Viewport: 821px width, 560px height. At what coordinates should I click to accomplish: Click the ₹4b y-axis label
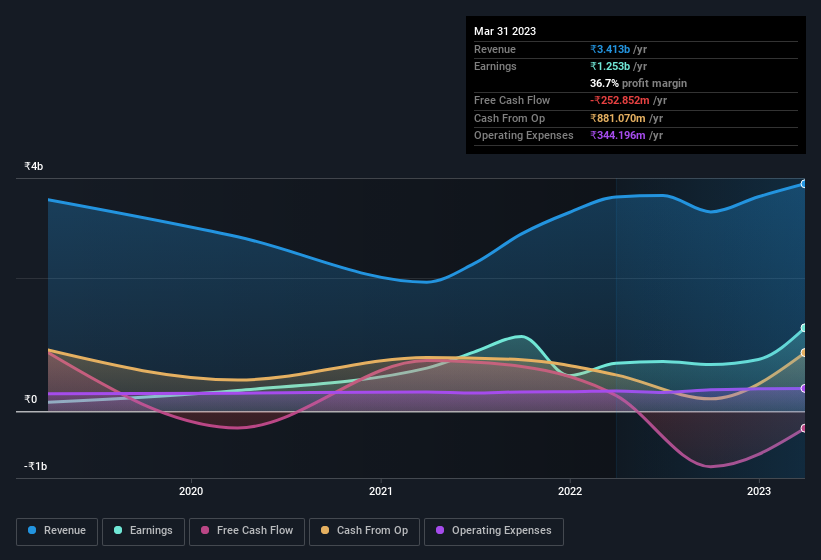coord(34,166)
